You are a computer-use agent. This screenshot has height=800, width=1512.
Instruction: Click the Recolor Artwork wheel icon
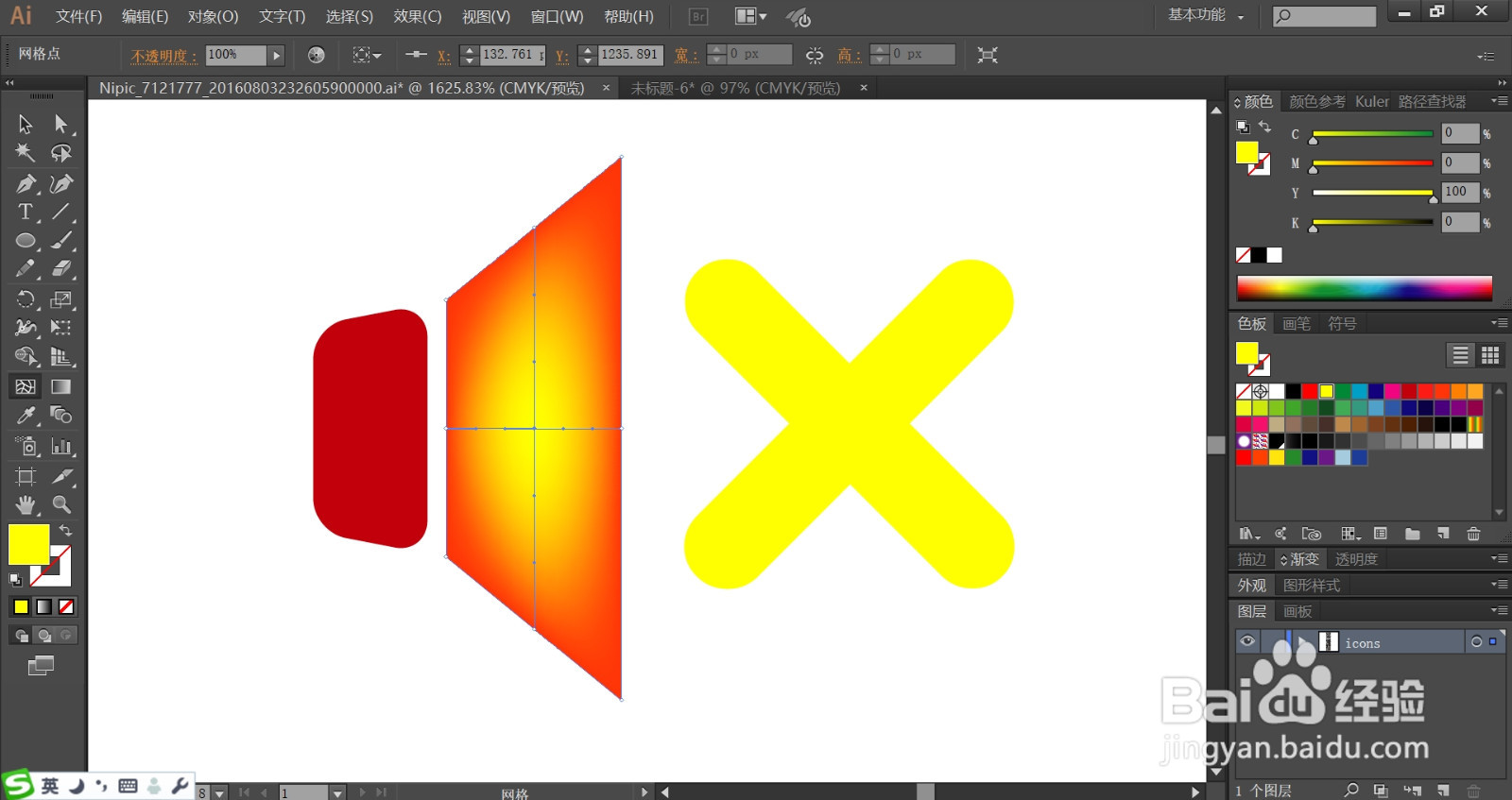pyautogui.click(x=316, y=55)
